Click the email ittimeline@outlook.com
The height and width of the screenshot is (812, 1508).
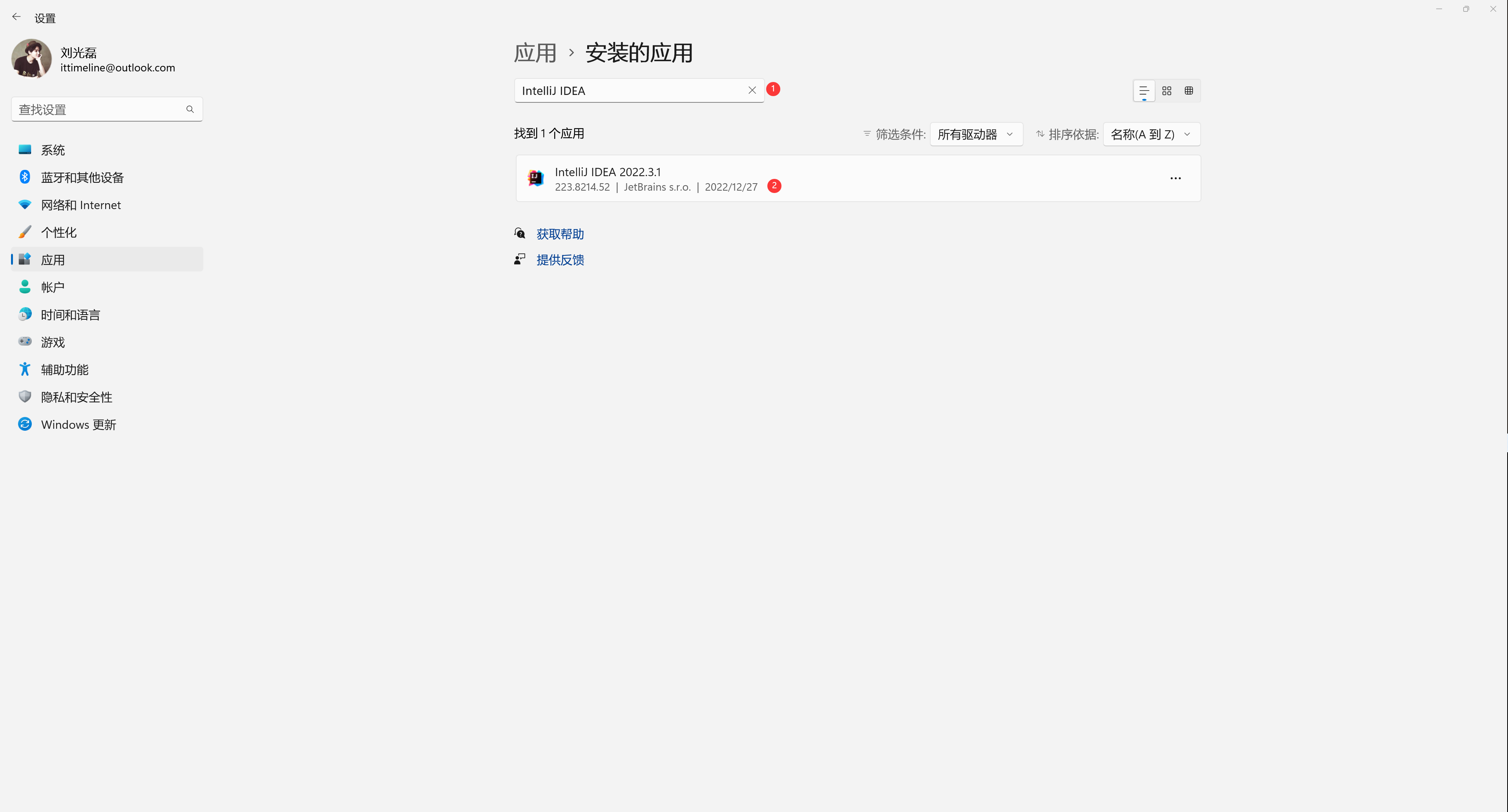coord(118,68)
